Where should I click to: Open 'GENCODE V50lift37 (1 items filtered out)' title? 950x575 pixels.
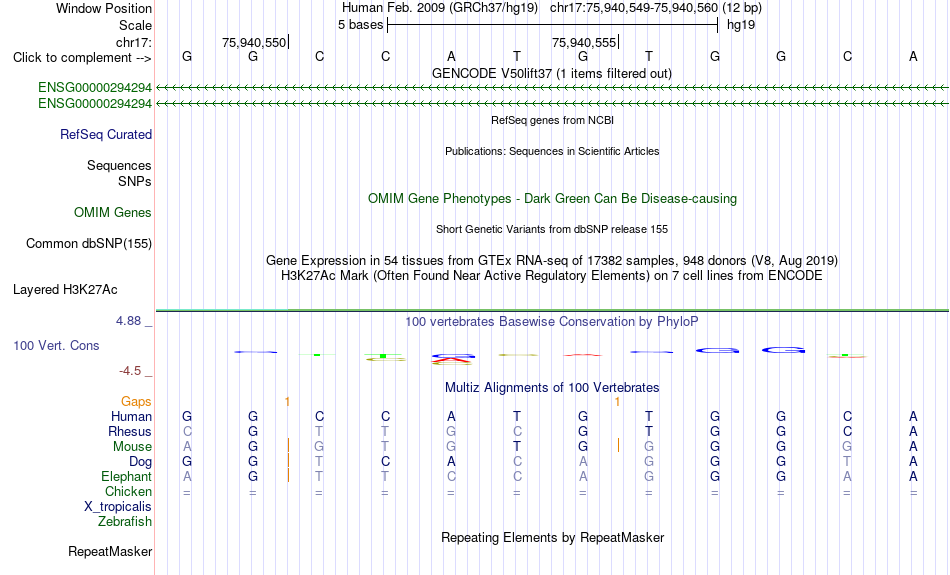click(552, 73)
